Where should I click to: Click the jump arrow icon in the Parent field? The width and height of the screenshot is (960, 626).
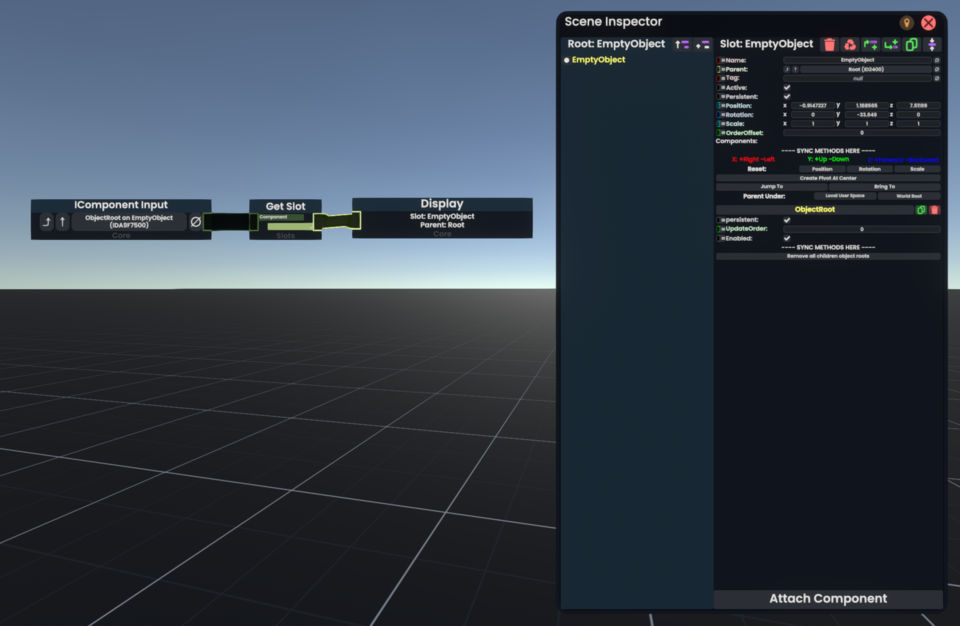[x=788, y=69]
